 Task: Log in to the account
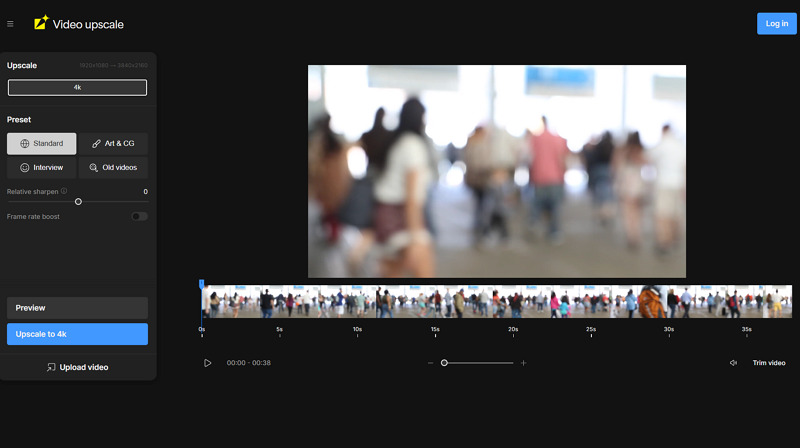tap(776, 24)
